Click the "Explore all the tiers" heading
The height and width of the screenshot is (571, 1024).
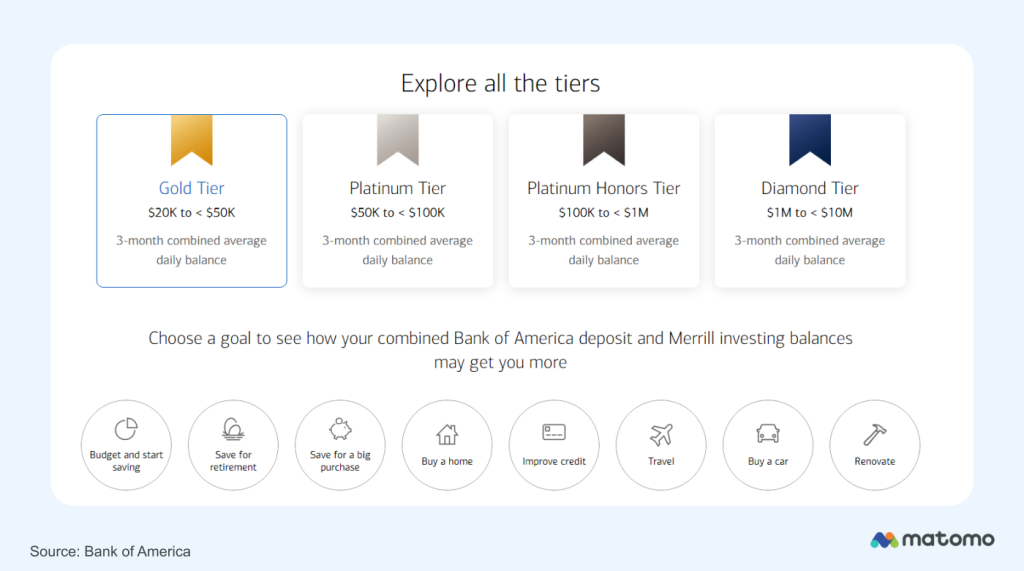click(500, 84)
